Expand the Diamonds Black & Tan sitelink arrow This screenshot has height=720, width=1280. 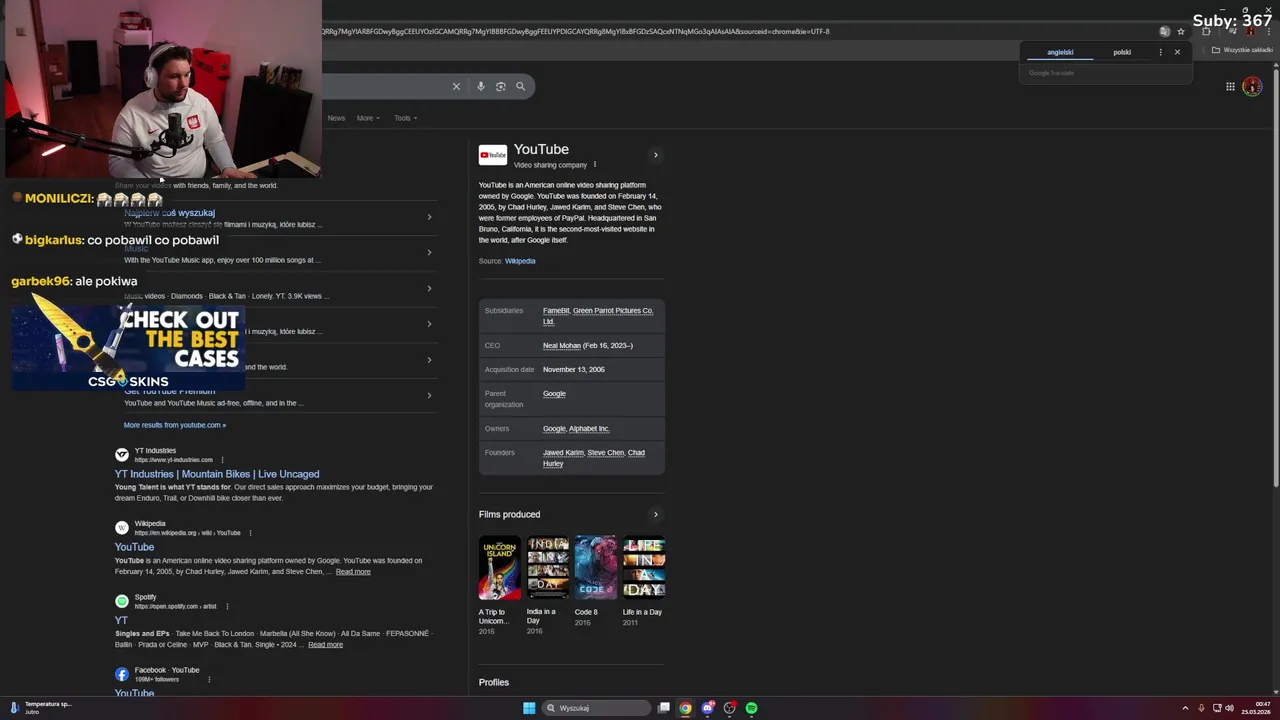point(429,288)
